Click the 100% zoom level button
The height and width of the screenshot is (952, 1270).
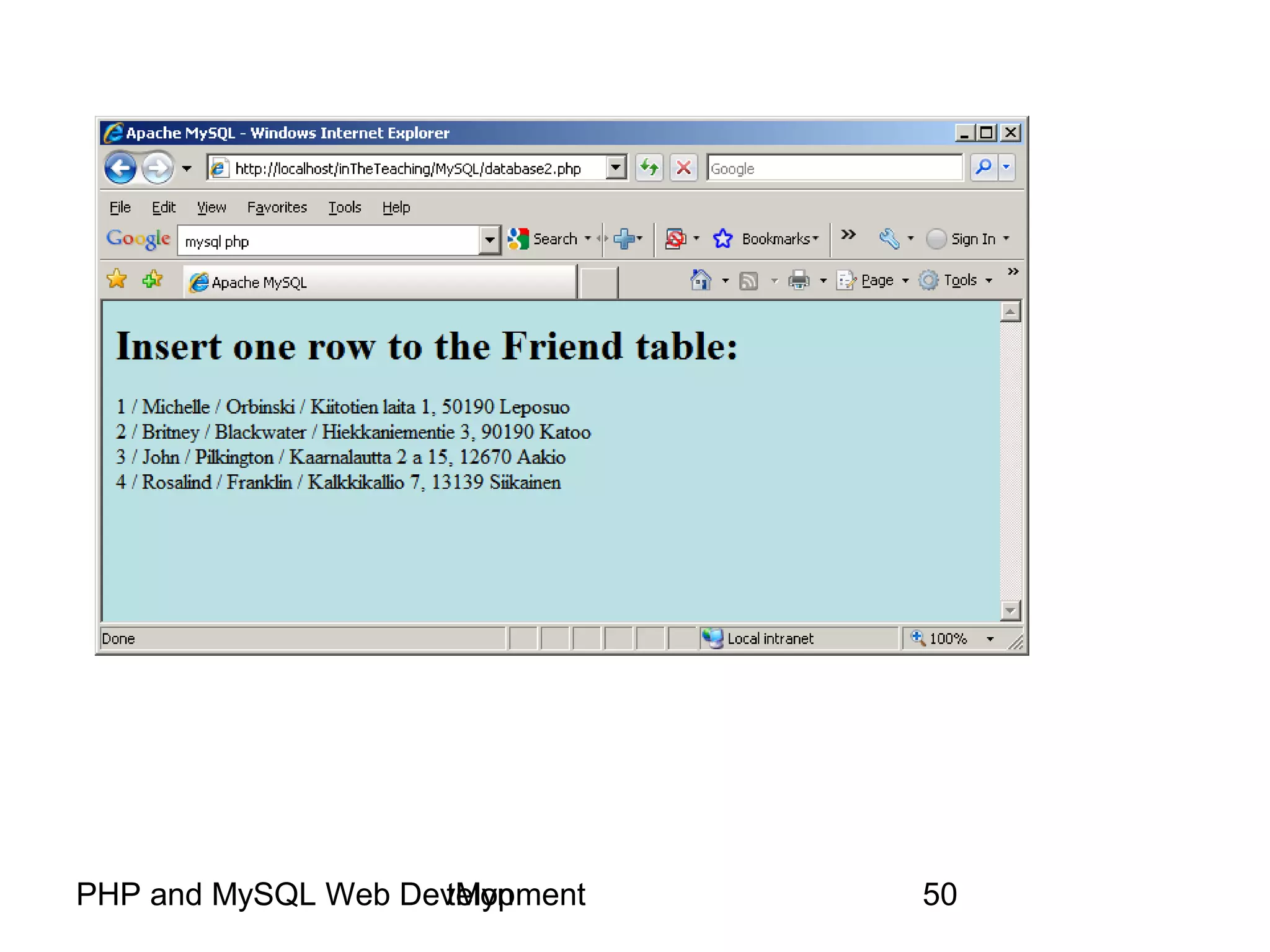(940, 638)
